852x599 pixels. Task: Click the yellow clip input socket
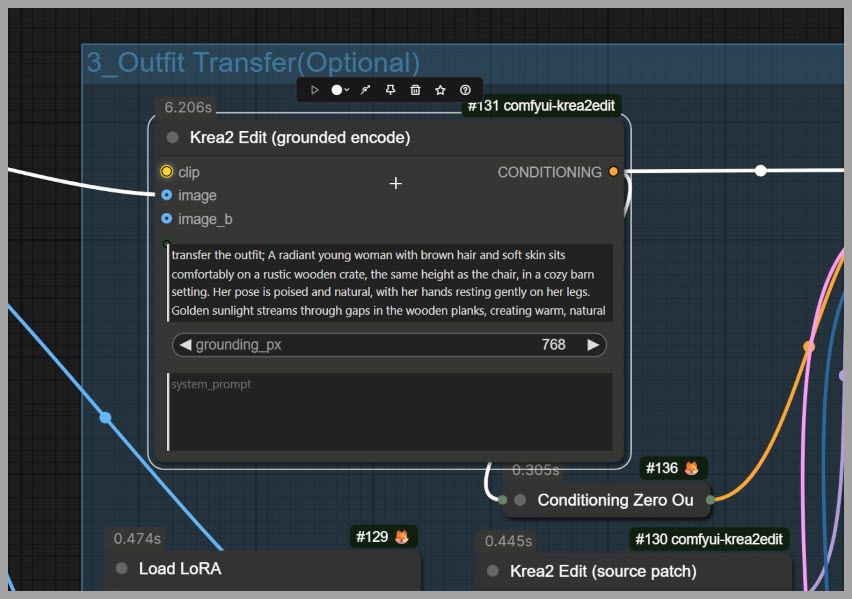pos(167,172)
